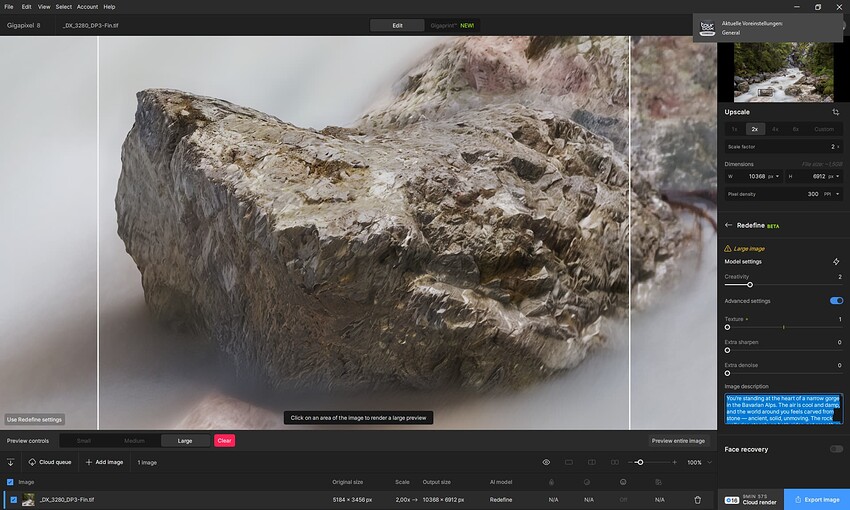Viewport: 850px width, 510px height.
Task: Click the zoom out minus icon
Action: (630, 462)
